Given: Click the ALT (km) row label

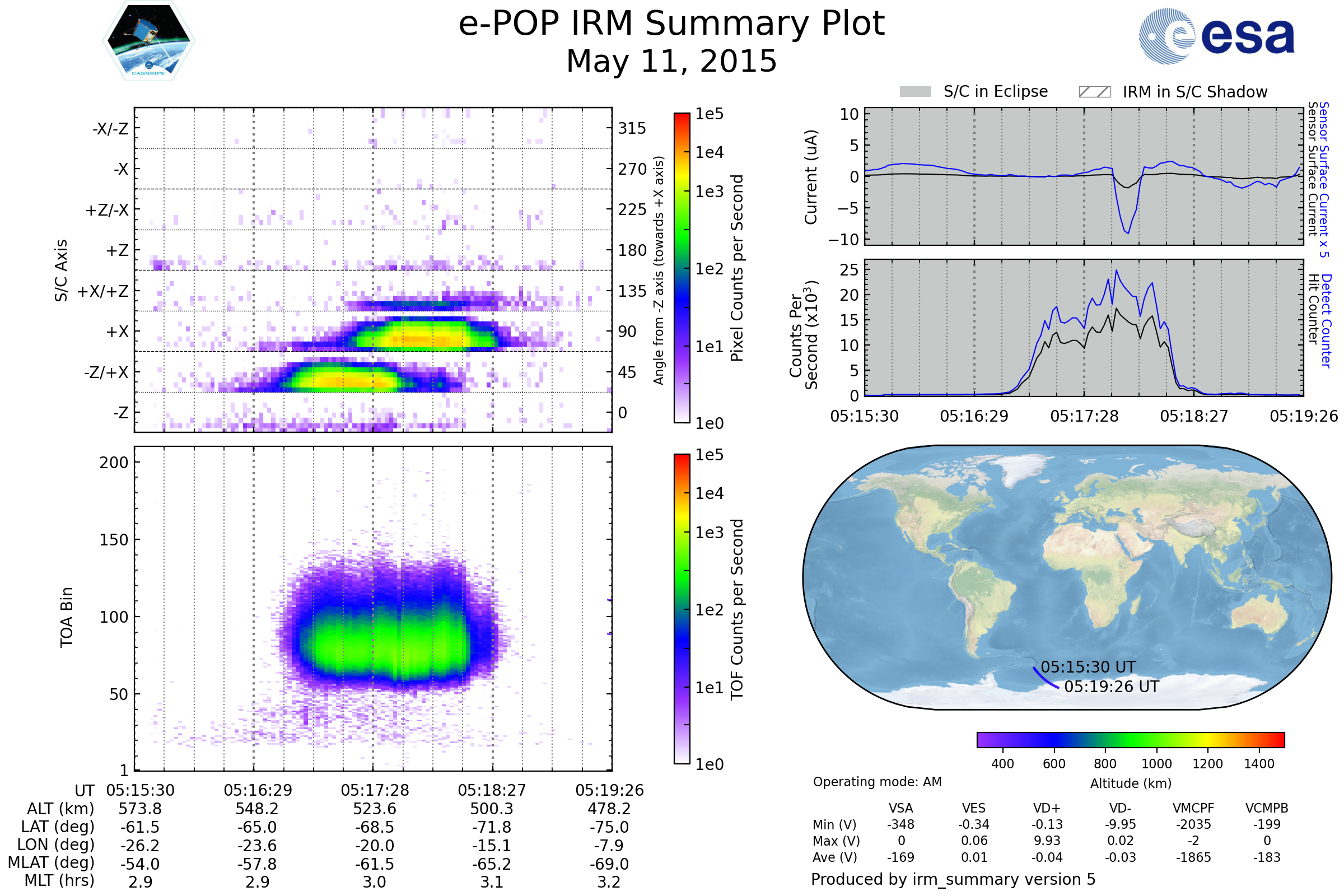Looking at the screenshot, I should click(60, 809).
